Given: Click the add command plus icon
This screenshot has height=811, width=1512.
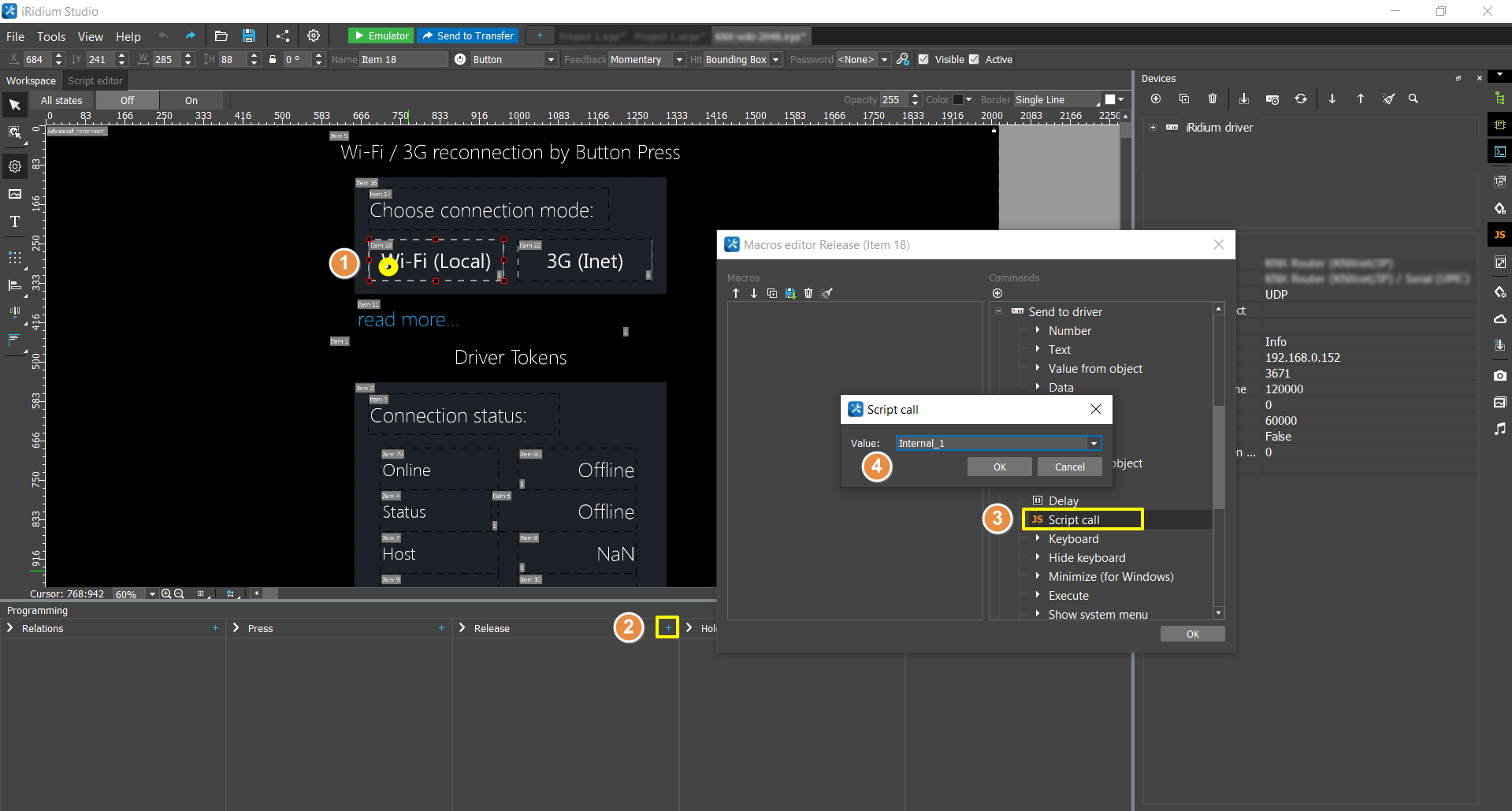Looking at the screenshot, I should click(x=997, y=293).
